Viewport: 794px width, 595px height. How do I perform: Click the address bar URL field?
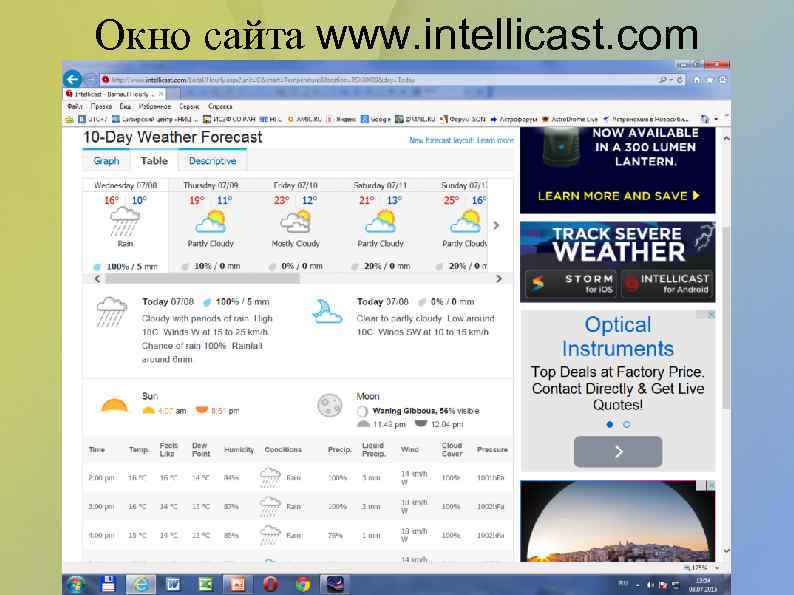(x=377, y=80)
